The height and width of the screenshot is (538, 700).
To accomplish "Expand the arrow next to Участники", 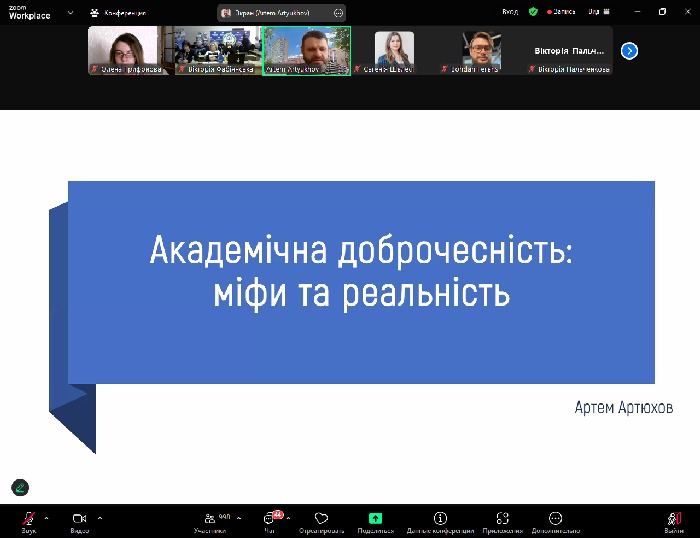I will coord(239,518).
